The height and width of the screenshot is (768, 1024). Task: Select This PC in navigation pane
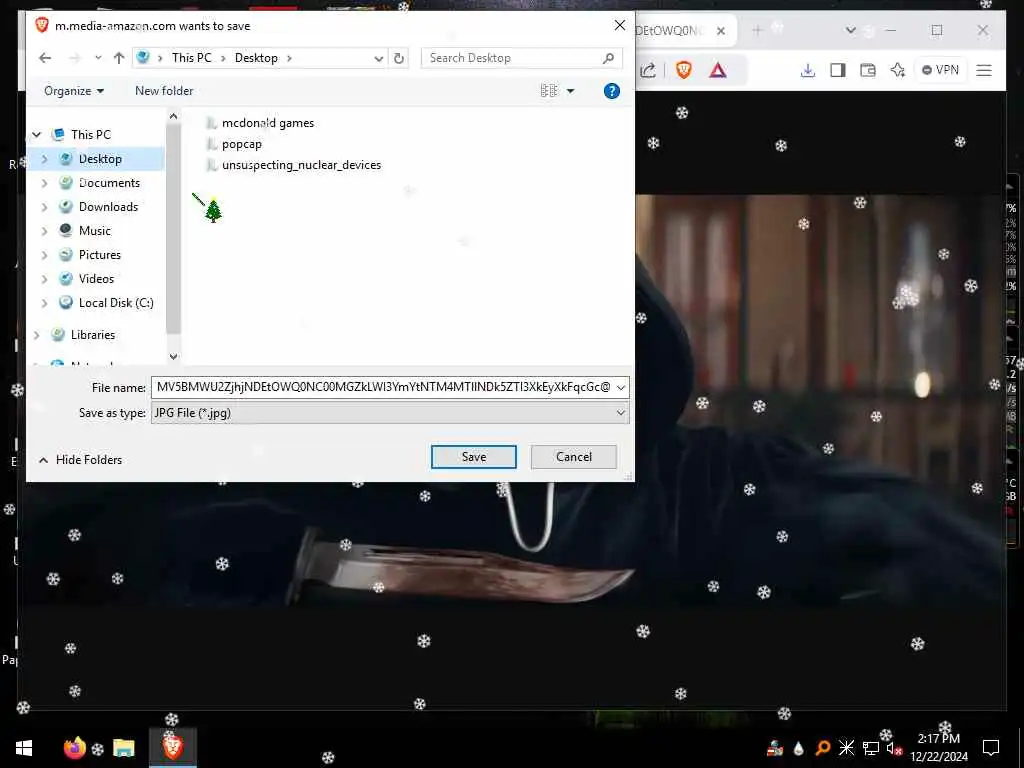91,135
